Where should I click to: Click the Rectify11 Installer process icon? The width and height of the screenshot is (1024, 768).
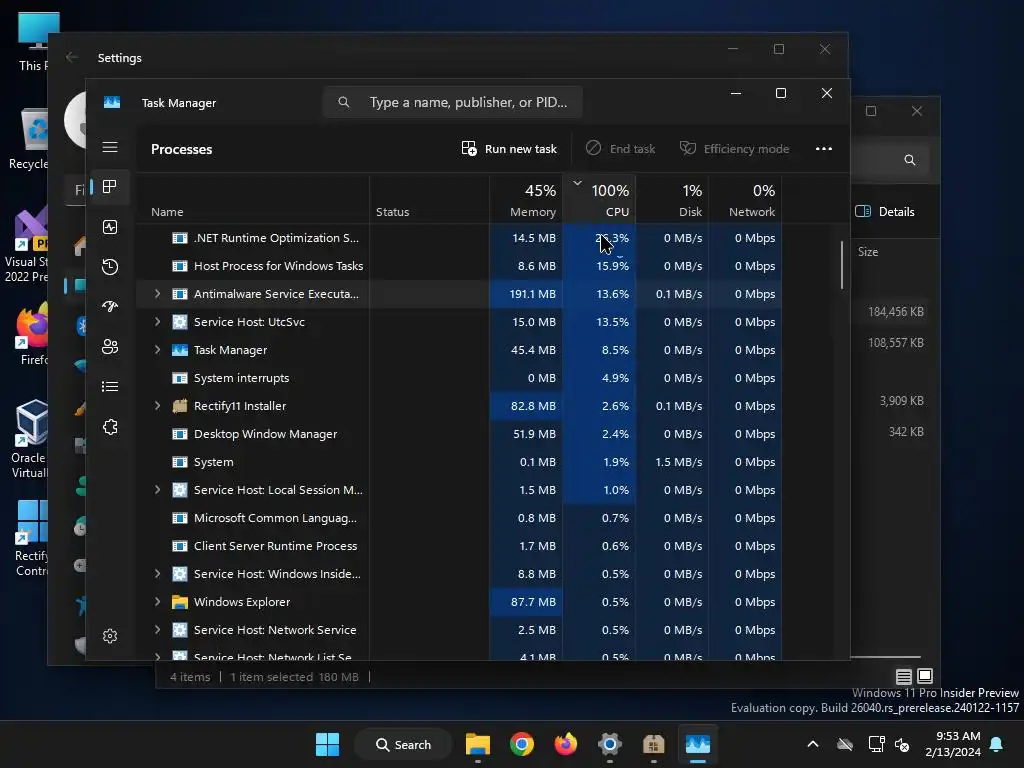pyautogui.click(x=180, y=406)
